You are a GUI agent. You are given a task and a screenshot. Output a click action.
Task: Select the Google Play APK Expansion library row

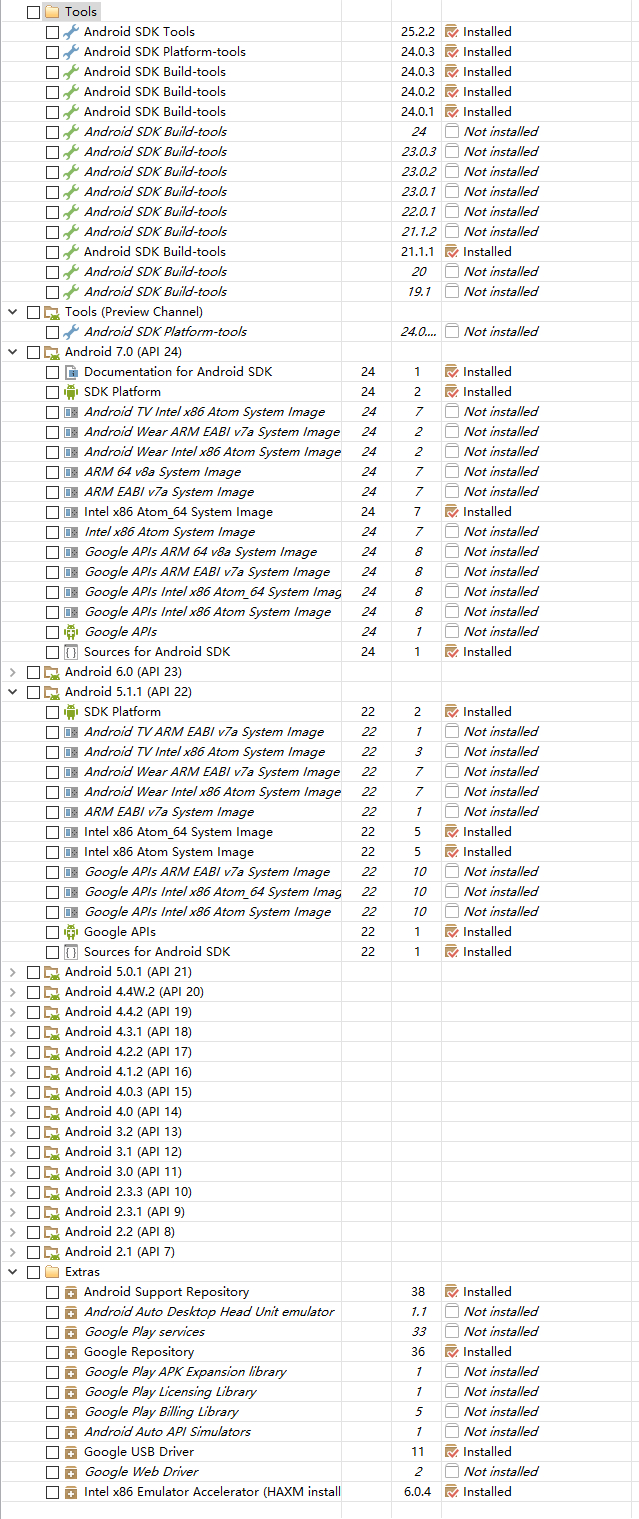click(185, 1372)
